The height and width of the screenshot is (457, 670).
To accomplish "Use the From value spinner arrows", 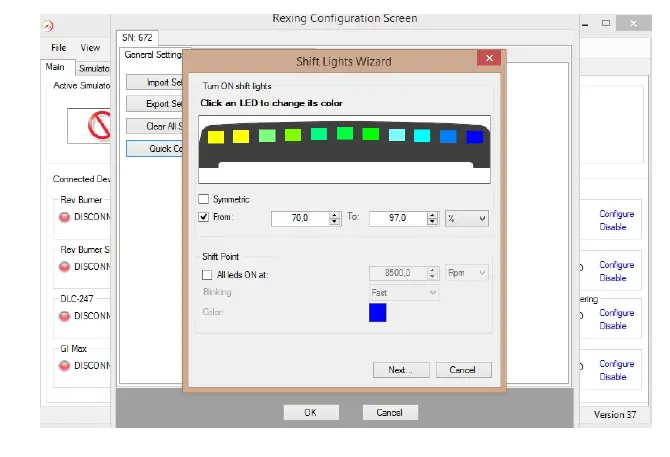I will tap(335, 218).
